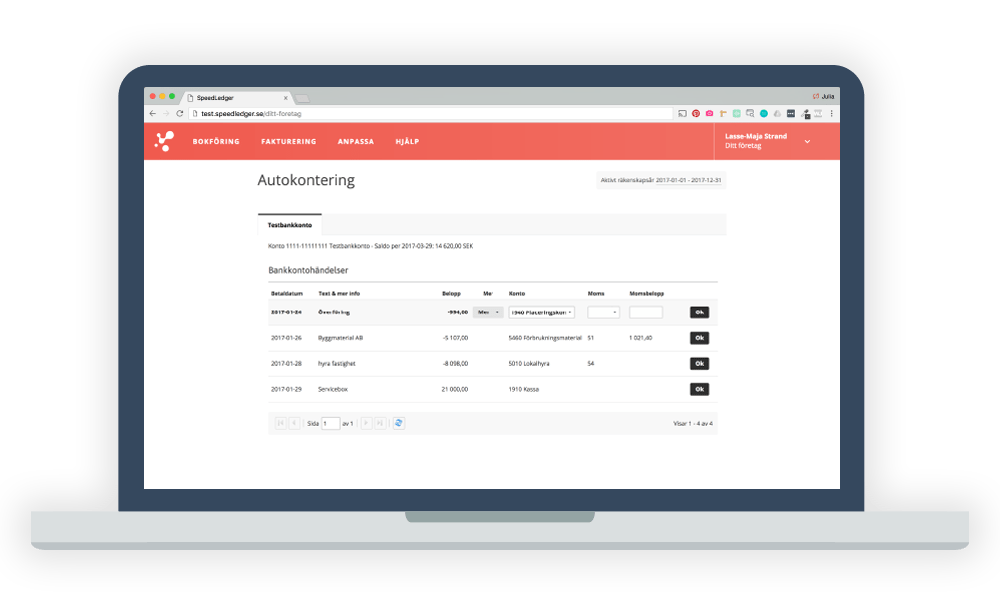
Task: Jump to last page of table
Action: coord(380,423)
